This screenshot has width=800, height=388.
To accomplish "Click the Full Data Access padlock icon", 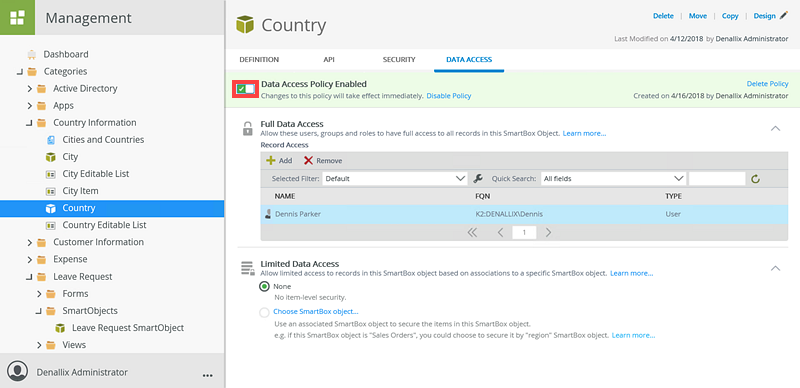I will [x=247, y=129].
